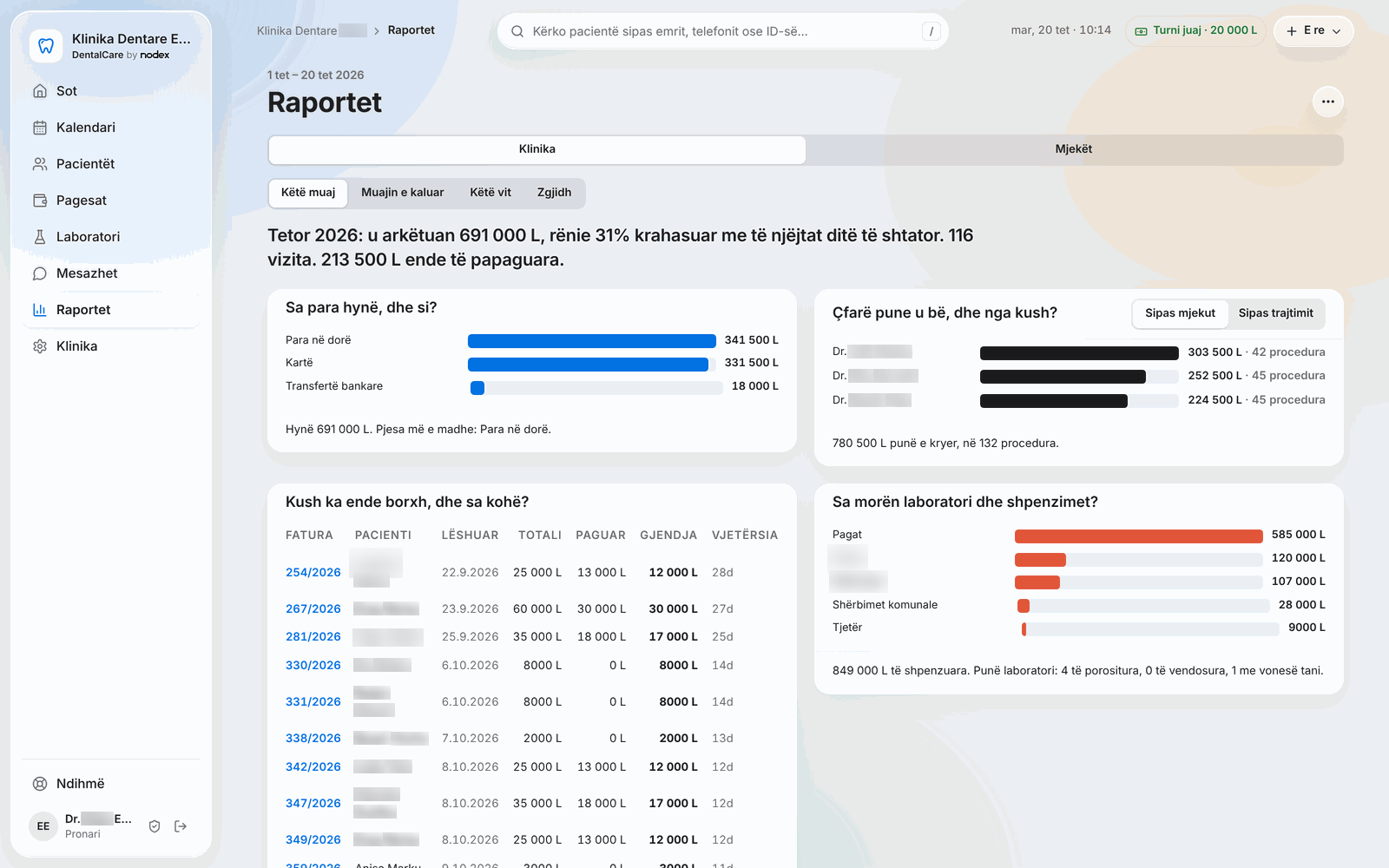Screen dimensions: 1389x868
Task: Open Klinika settings gear in sidebar
Action: (x=40, y=346)
